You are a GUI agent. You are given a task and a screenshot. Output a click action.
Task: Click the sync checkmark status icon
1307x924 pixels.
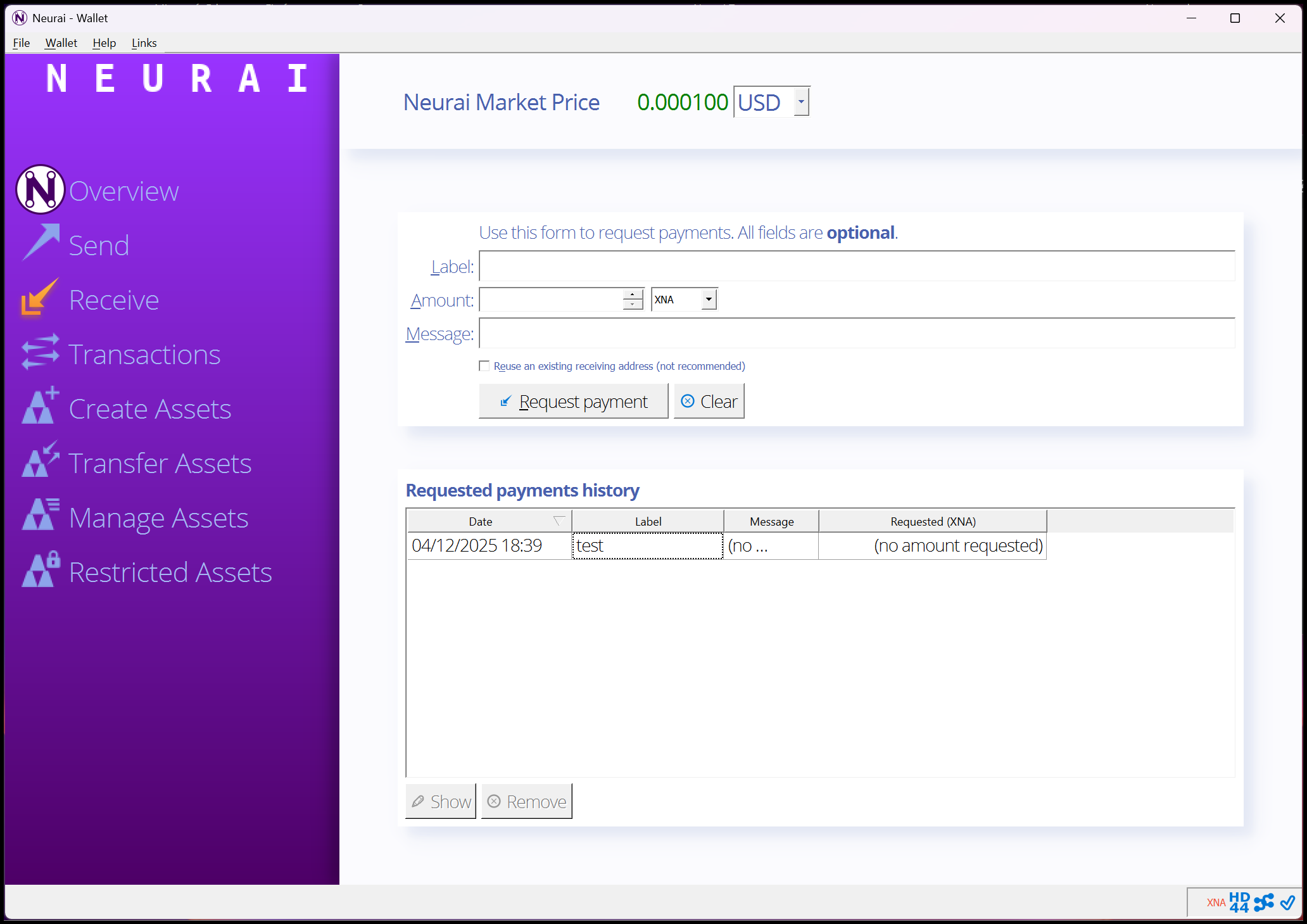(x=1287, y=902)
